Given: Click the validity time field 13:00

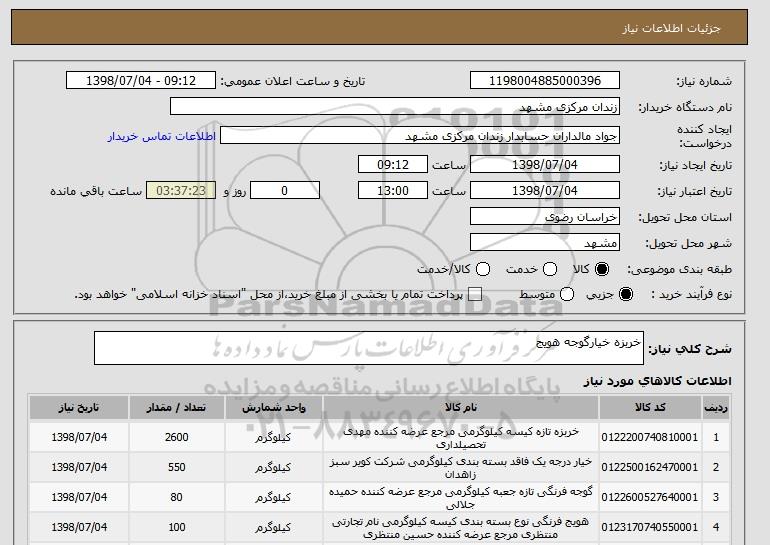Looking at the screenshot, I should 393,191.
